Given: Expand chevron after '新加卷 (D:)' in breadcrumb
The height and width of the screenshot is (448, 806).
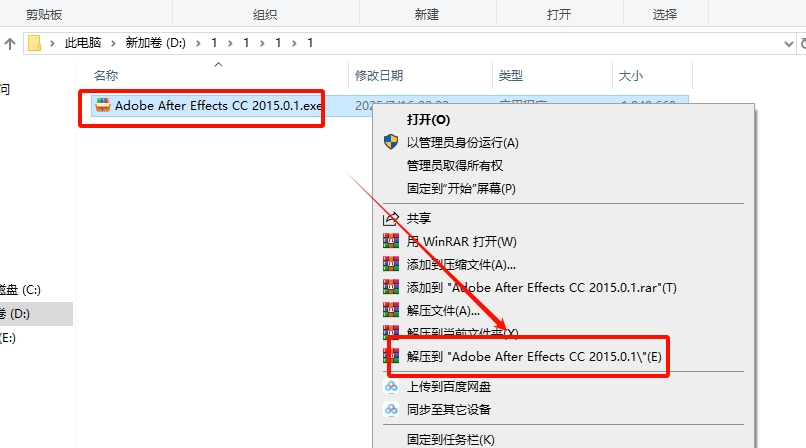Looking at the screenshot, I should point(198,43).
